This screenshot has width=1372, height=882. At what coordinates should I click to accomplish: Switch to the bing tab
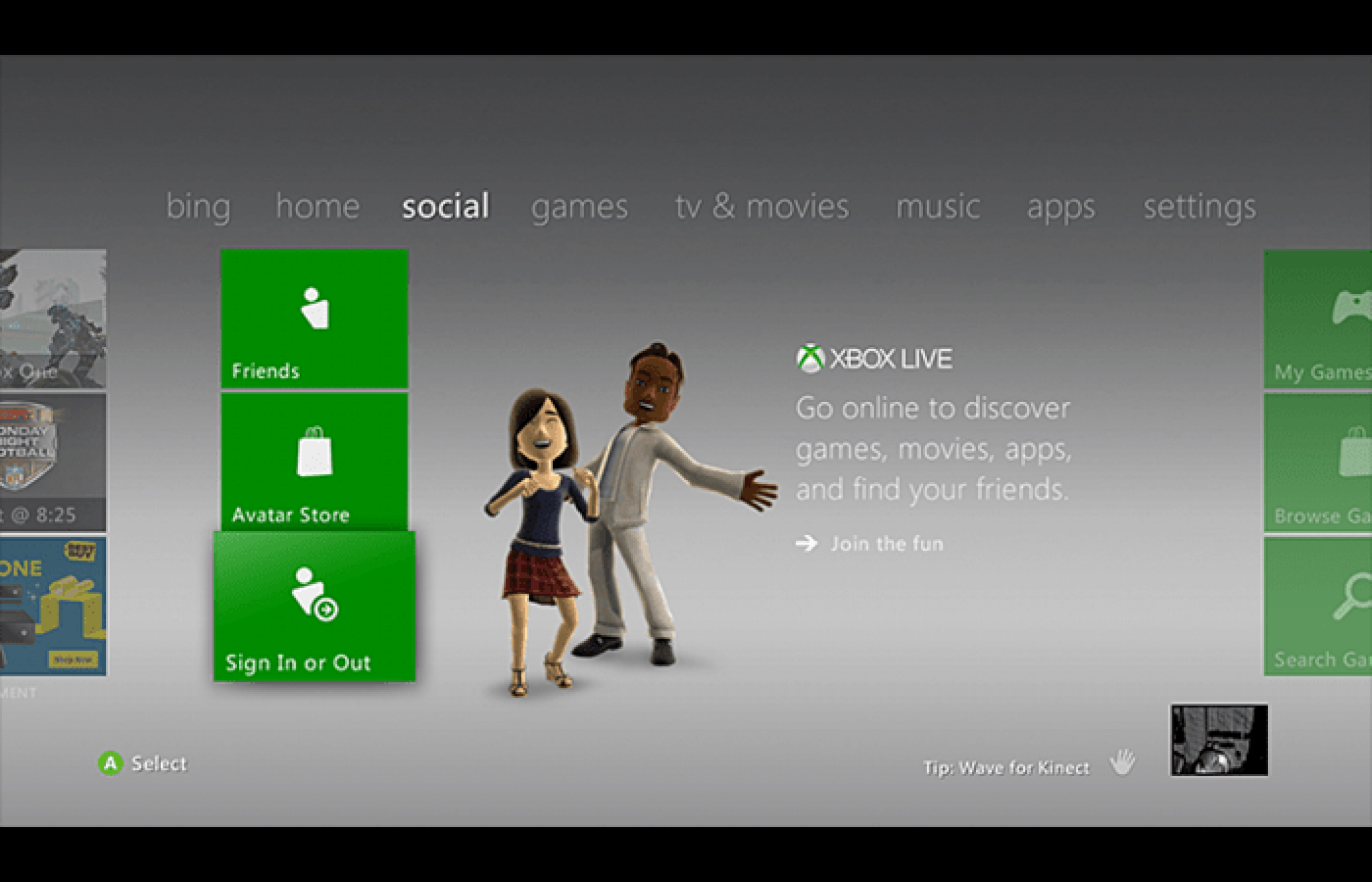198,206
